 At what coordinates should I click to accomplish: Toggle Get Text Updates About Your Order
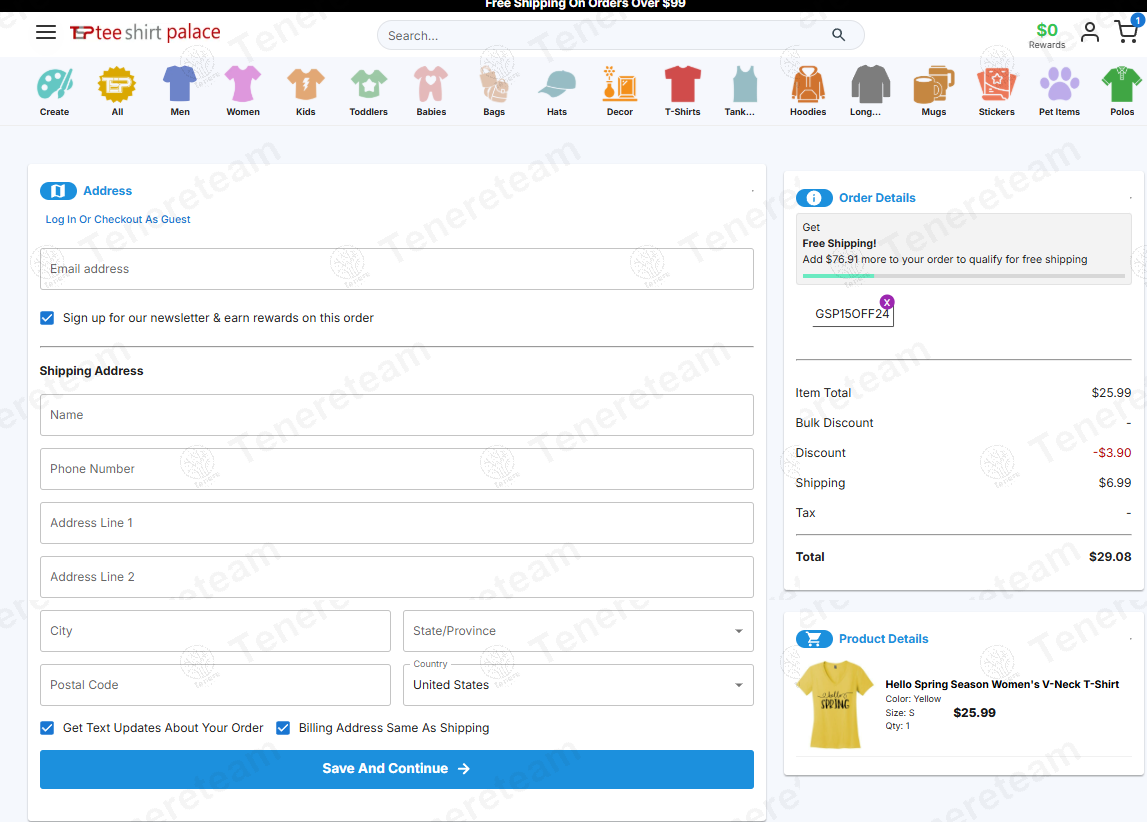click(47, 728)
